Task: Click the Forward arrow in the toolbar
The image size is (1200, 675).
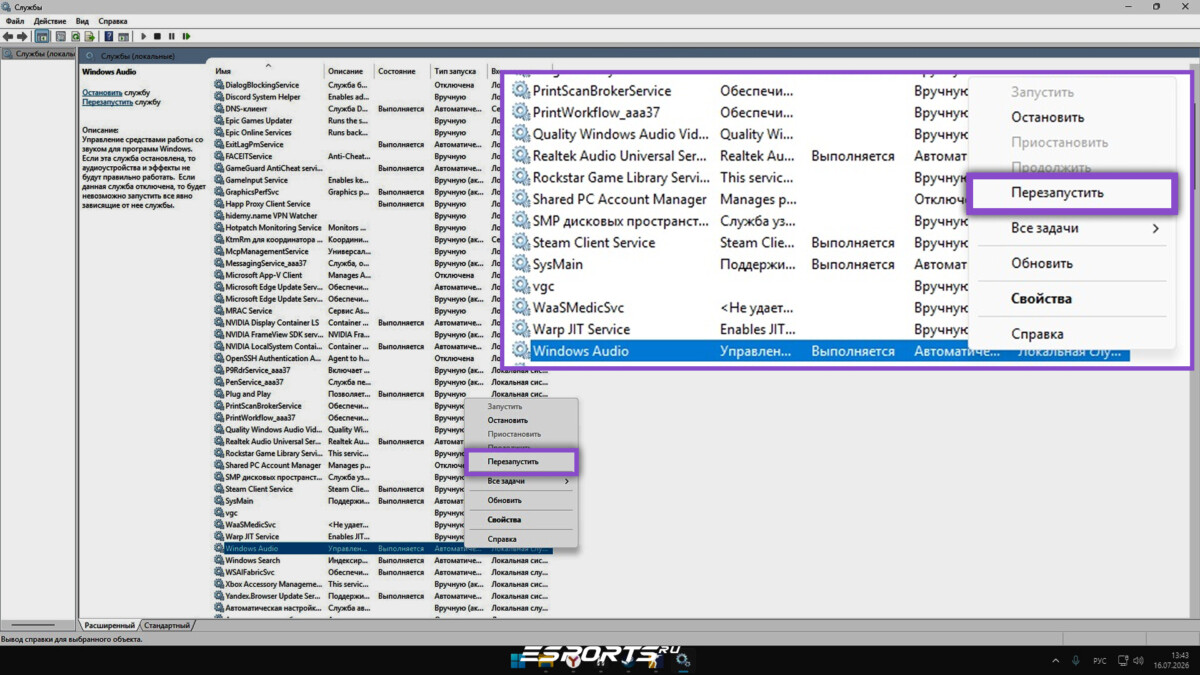Action: (22, 36)
